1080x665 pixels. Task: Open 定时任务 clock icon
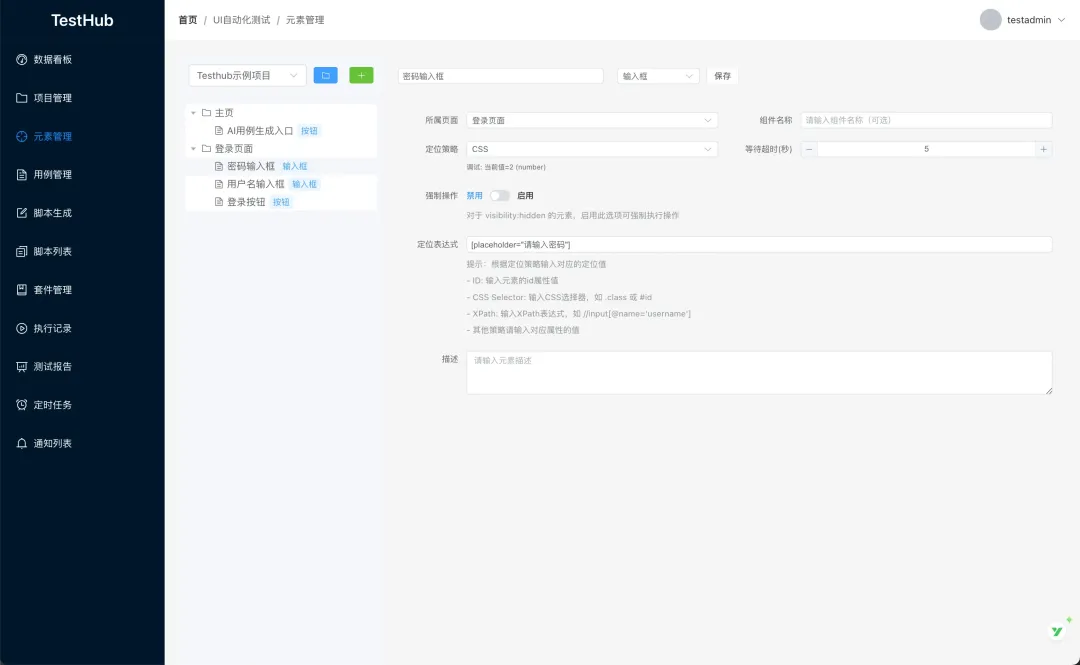click(24, 404)
